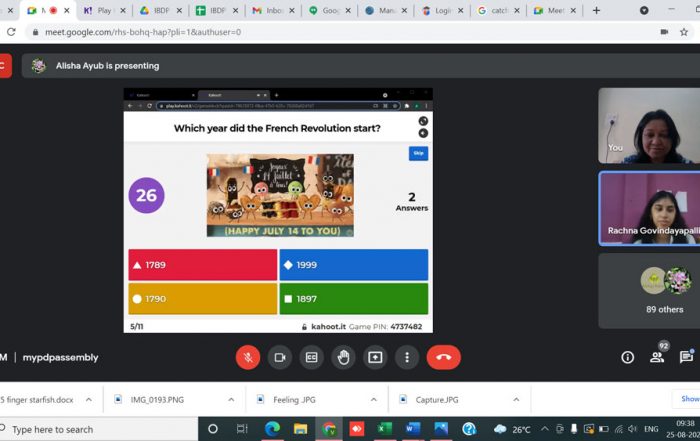Switch to the Login tab

(442, 10)
